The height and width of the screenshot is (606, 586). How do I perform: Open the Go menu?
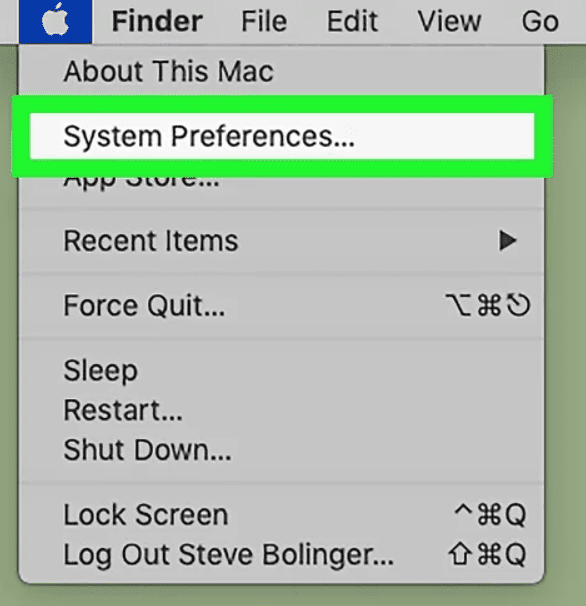click(x=540, y=21)
